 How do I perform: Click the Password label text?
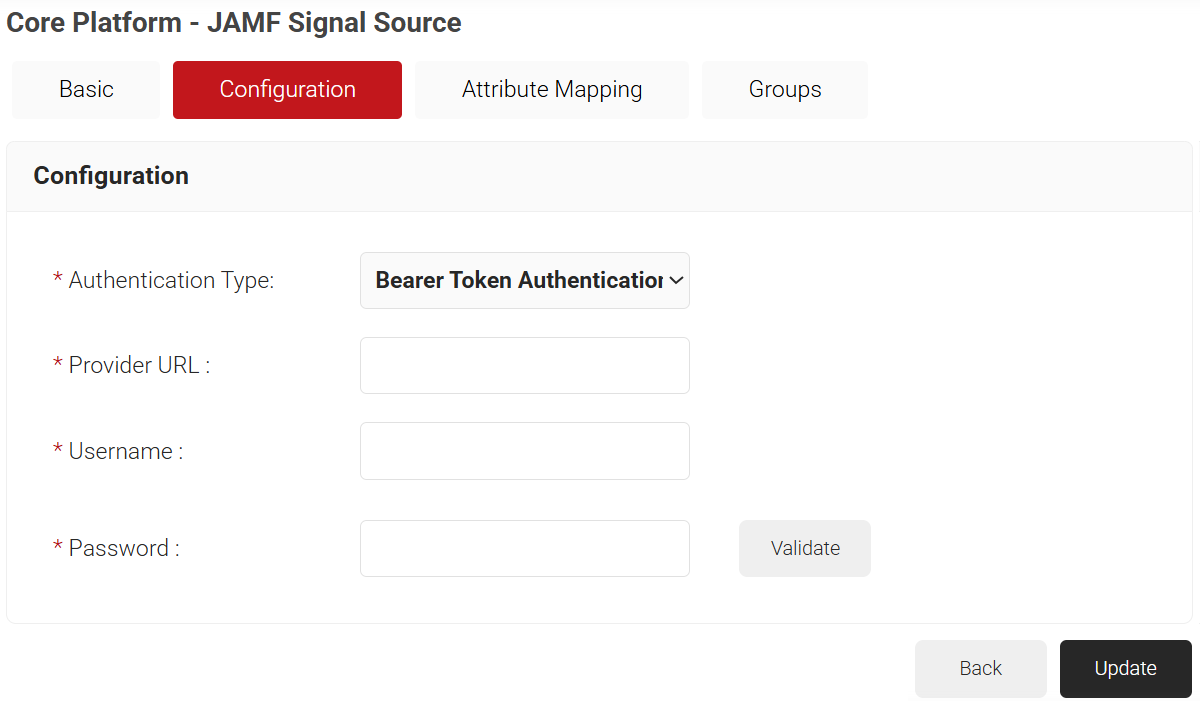[x=124, y=549]
